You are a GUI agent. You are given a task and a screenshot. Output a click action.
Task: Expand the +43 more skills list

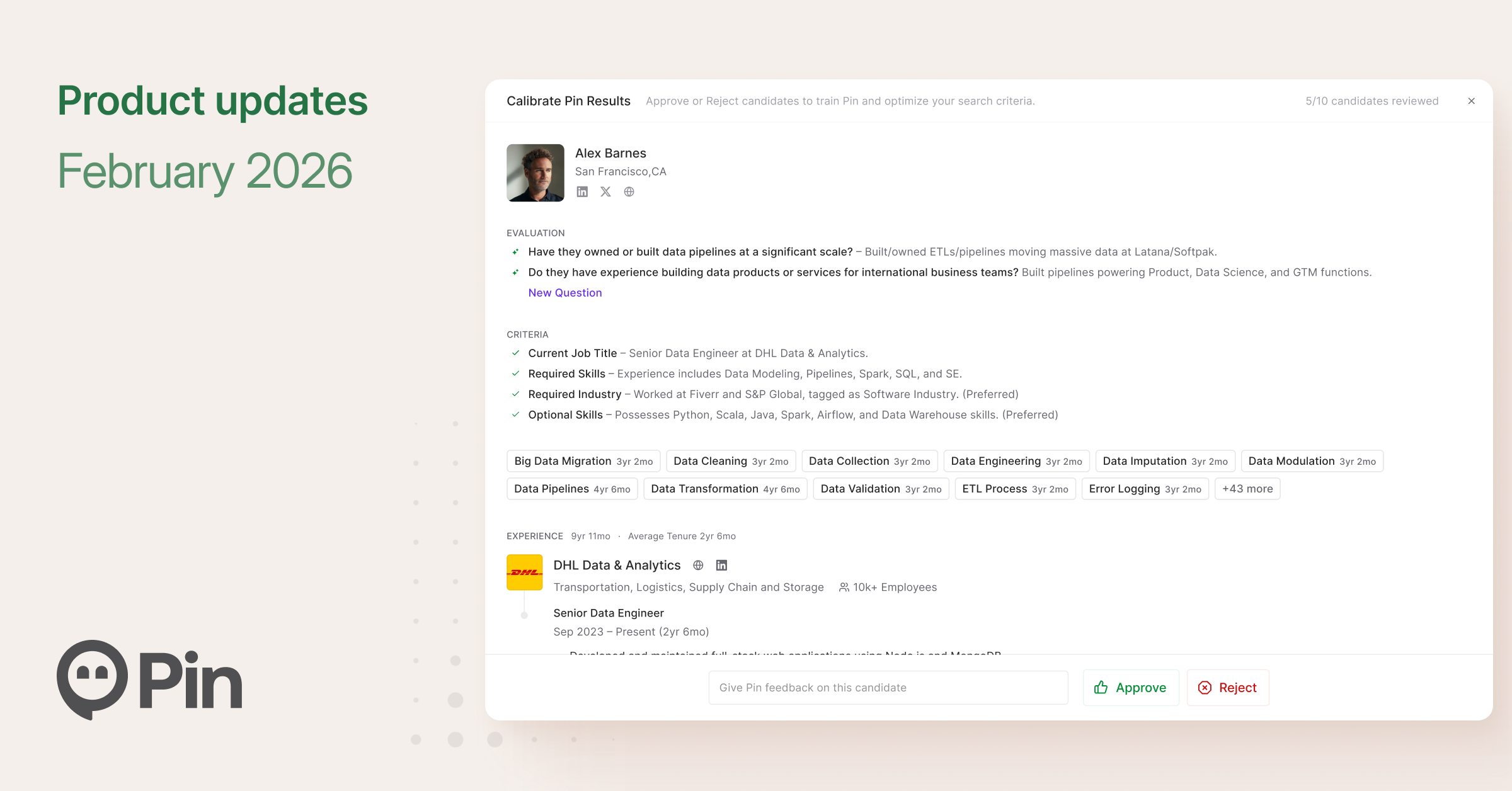click(1247, 488)
